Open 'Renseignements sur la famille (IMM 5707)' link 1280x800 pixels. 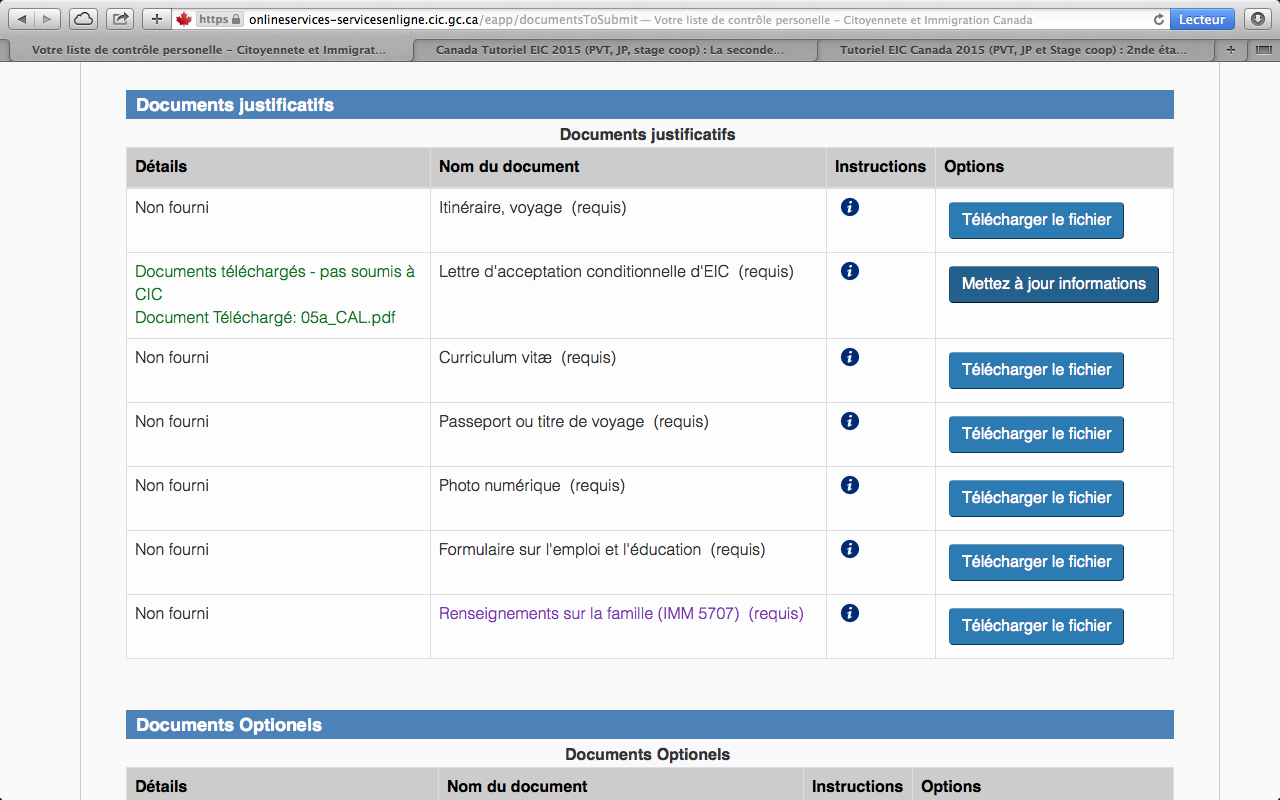[589, 614]
